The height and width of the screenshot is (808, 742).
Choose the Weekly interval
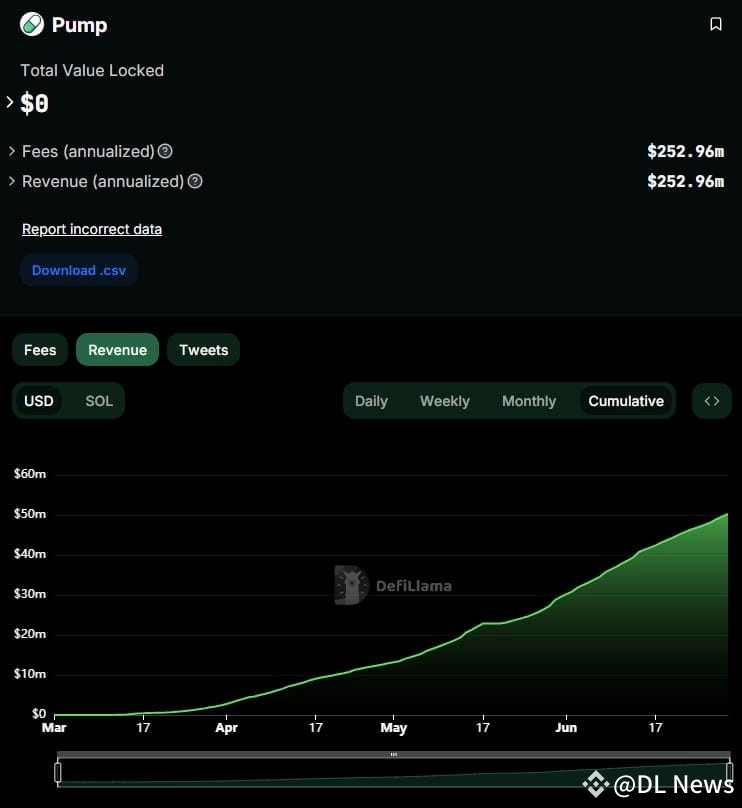[x=445, y=401]
